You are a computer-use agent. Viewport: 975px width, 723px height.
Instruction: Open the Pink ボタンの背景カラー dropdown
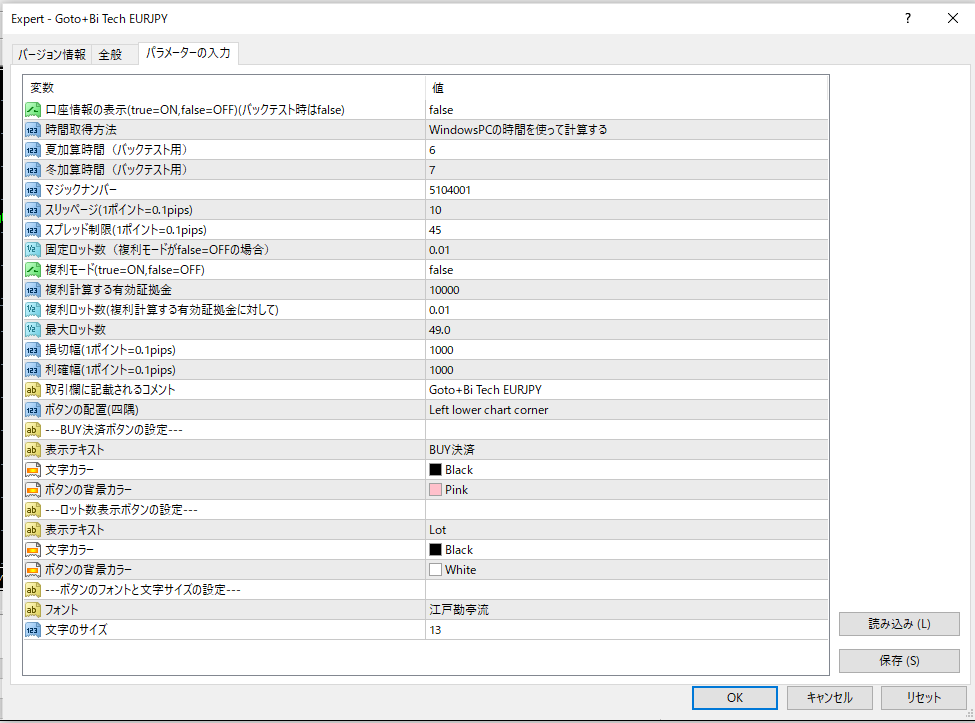(625, 490)
